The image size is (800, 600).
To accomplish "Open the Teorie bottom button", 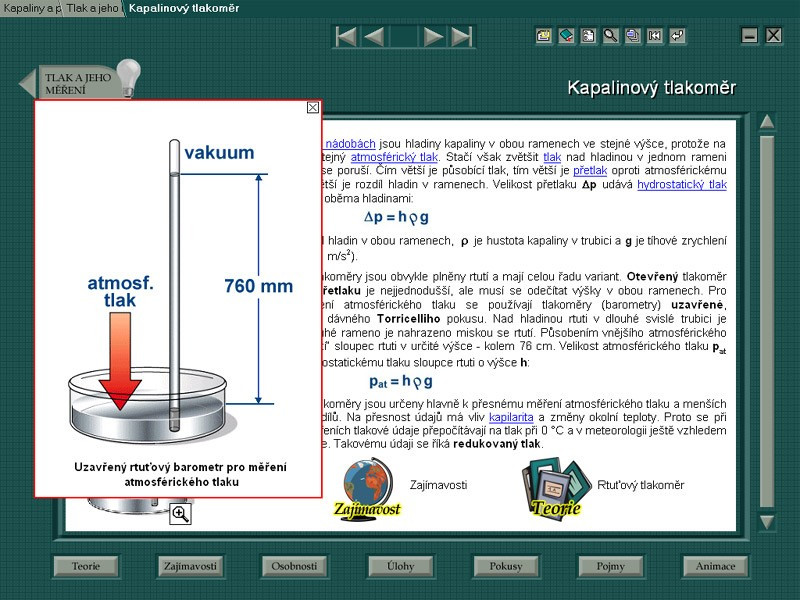I will (x=86, y=566).
